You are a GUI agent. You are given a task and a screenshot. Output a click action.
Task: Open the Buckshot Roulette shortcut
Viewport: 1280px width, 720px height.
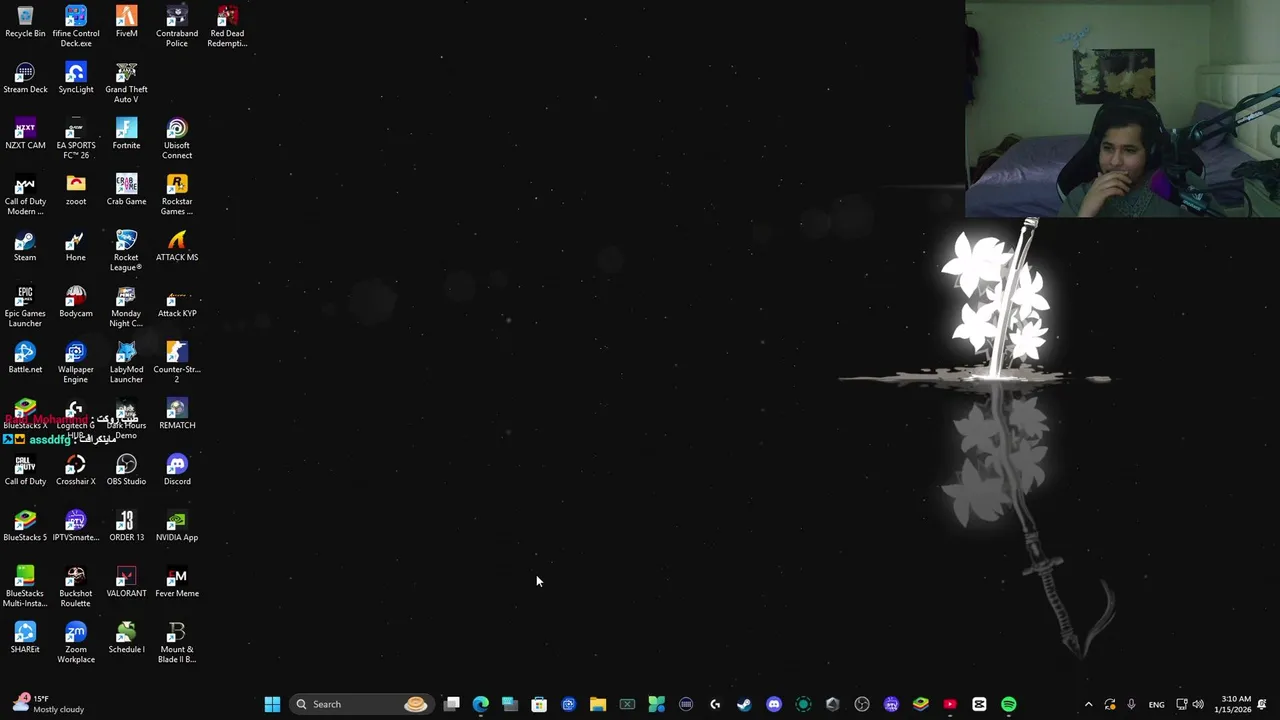76,587
